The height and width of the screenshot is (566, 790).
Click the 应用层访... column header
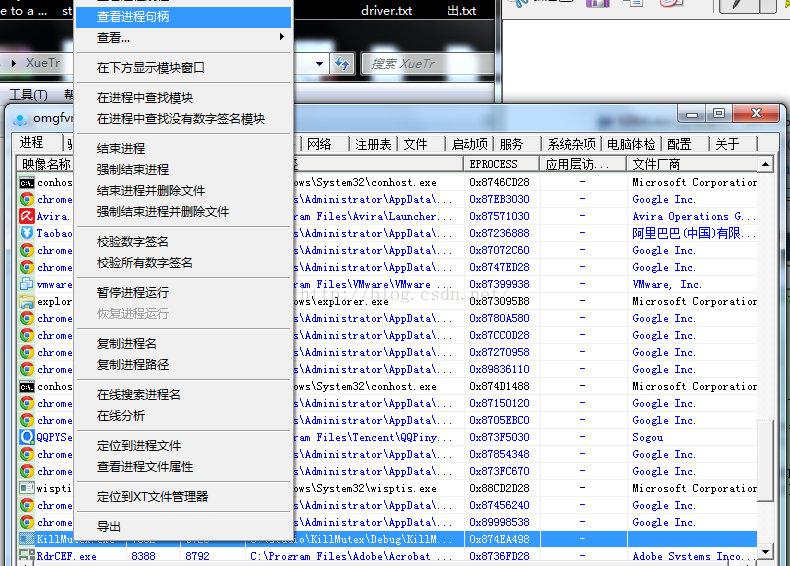point(583,164)
